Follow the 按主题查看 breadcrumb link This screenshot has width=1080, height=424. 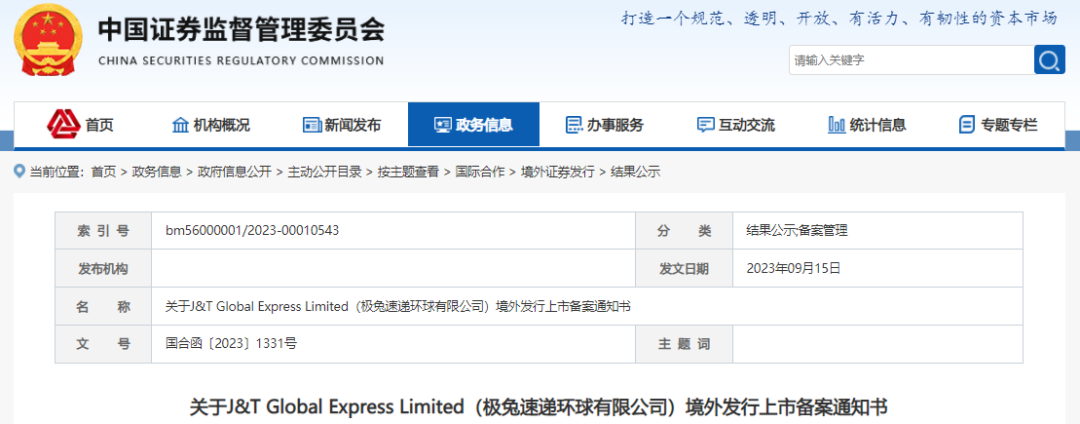(x=408, y=172)
